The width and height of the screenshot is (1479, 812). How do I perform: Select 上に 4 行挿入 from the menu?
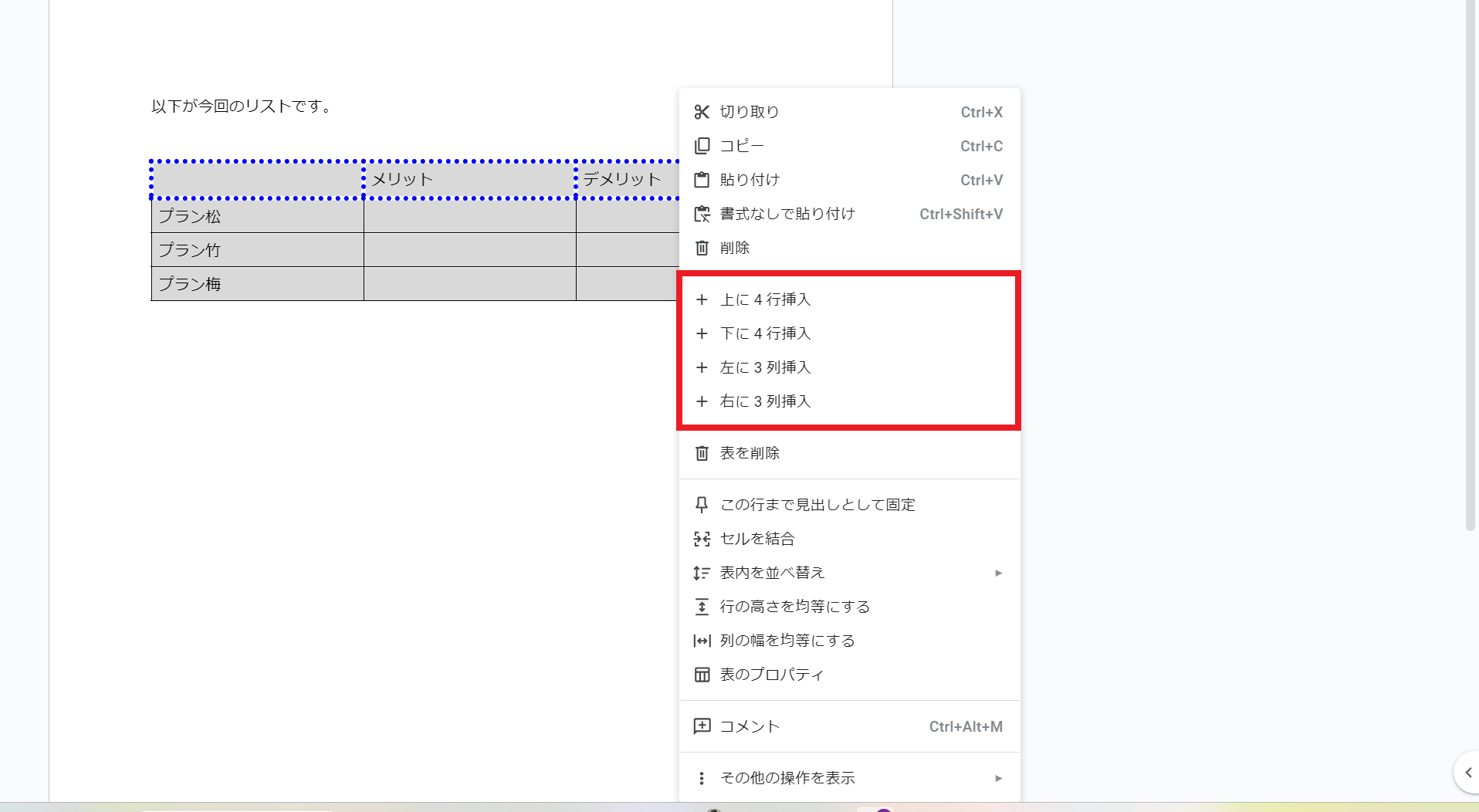coord(765,299)
